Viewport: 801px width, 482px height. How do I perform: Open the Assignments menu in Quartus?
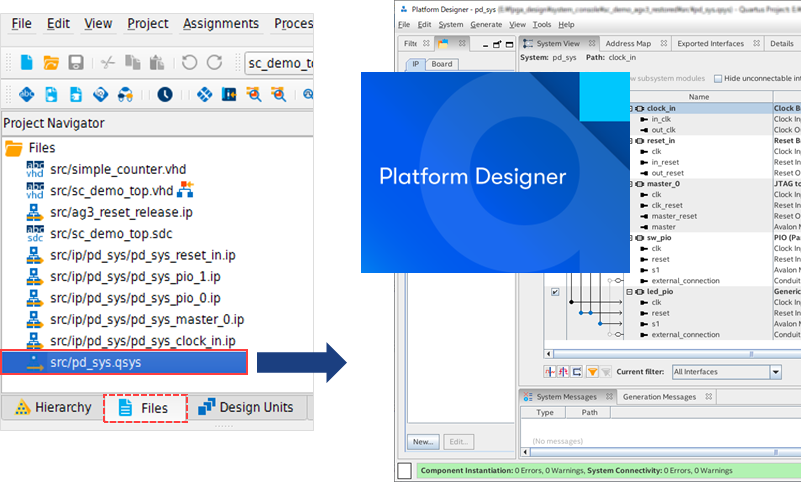(221, 23)
